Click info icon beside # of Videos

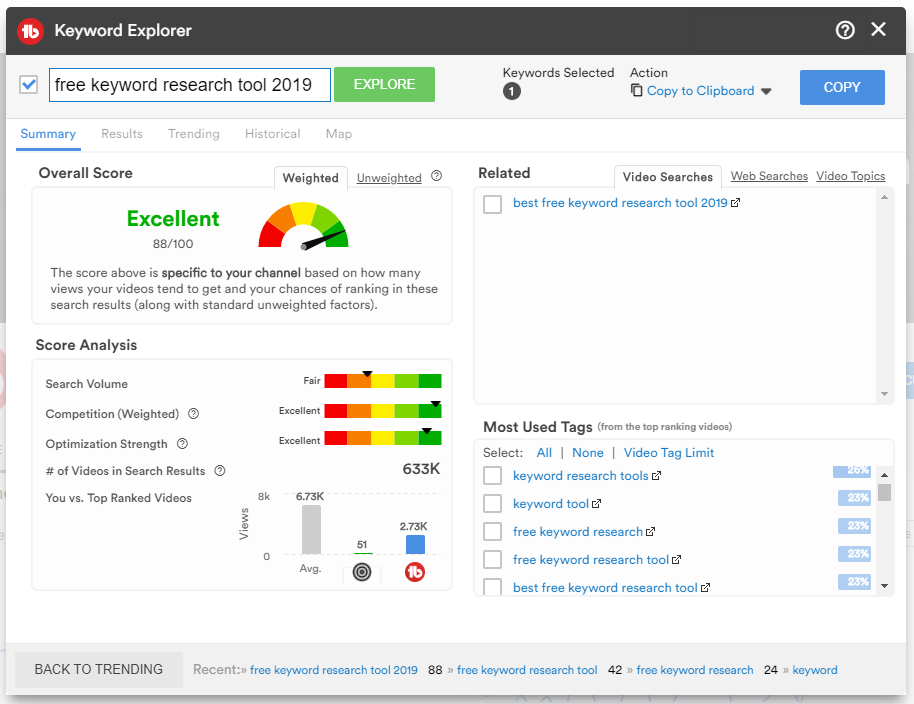pyautogui.click(x=220, y=471)
